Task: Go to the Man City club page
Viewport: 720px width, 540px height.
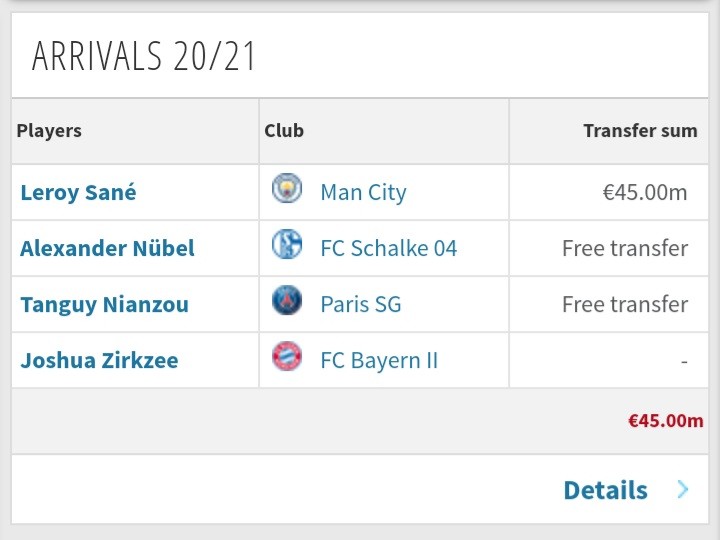Action: coord(363,192)
